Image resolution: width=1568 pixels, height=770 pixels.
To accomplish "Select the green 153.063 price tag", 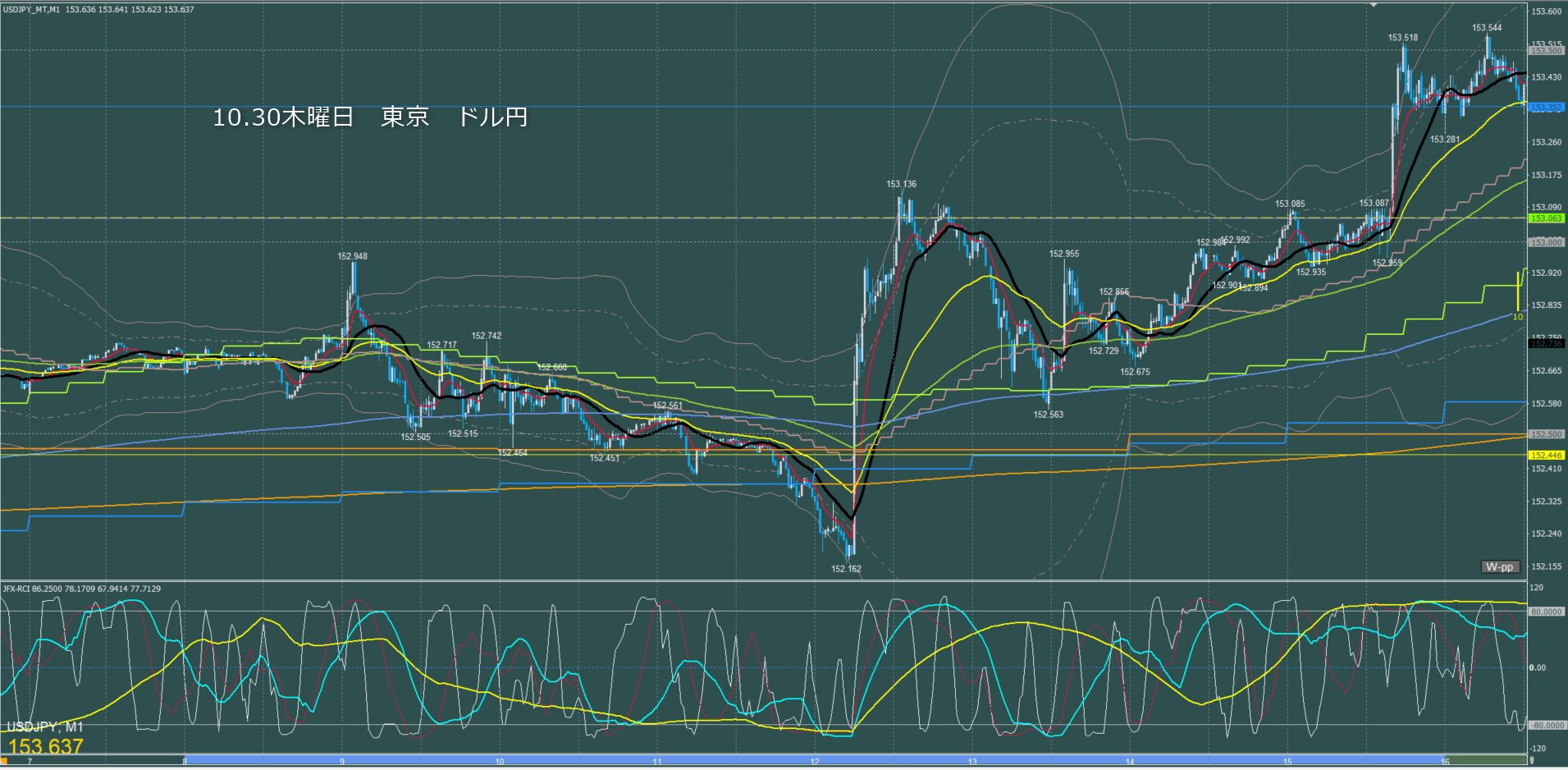I will pyautogui.click(x=1546, y=218).
